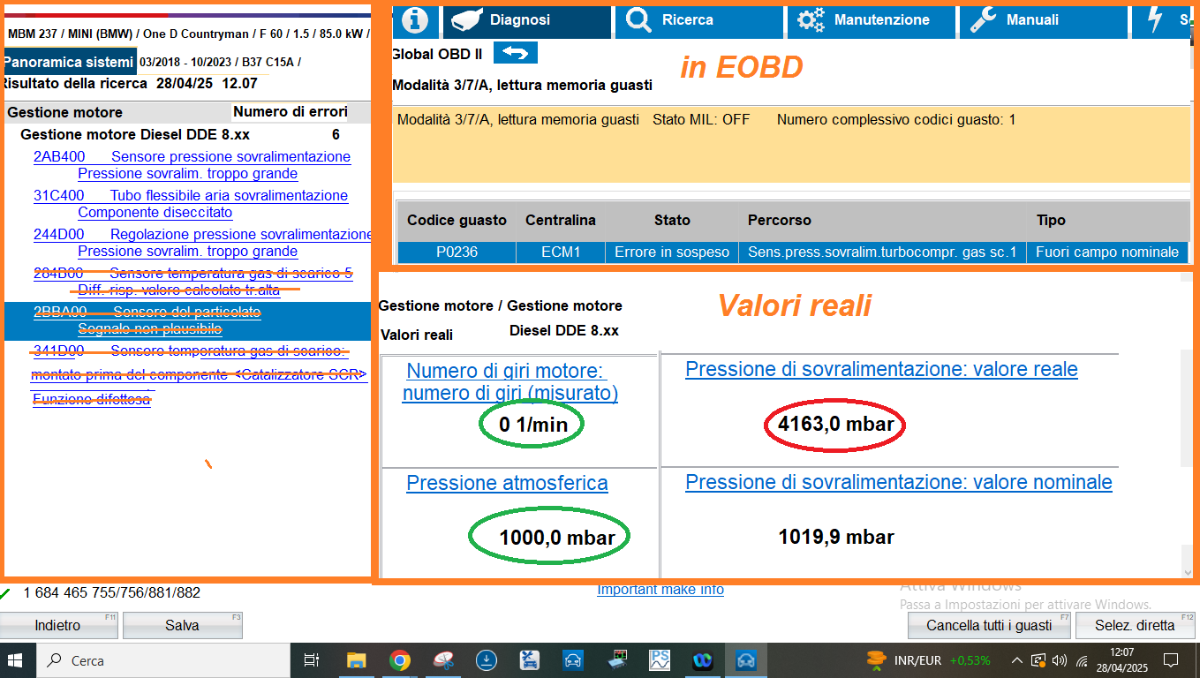Screen dimensions: 1200x678
Task: Click the Important make info link
Action: 660,590
